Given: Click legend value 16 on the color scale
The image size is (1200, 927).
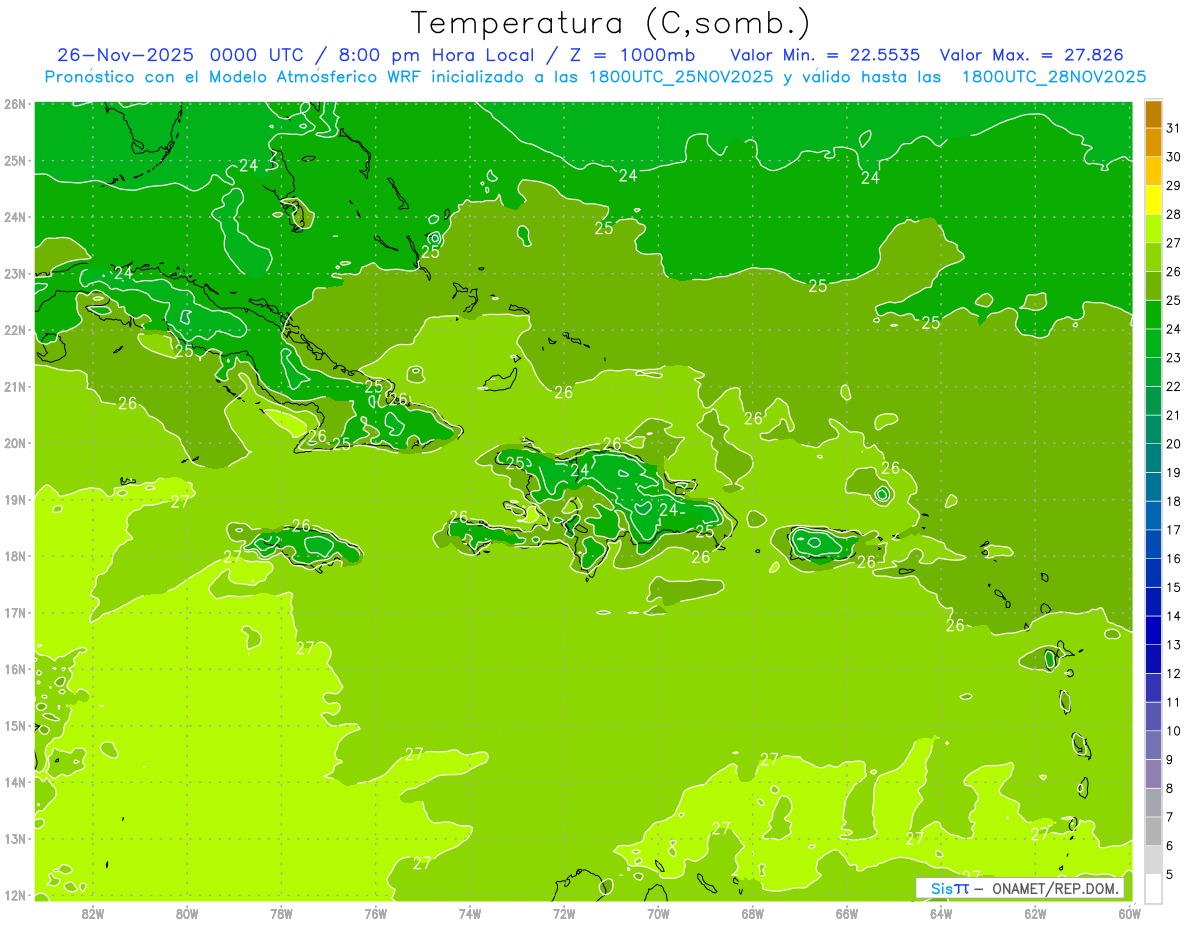Looking at the screenshot, I should (x=1173, y=558).
